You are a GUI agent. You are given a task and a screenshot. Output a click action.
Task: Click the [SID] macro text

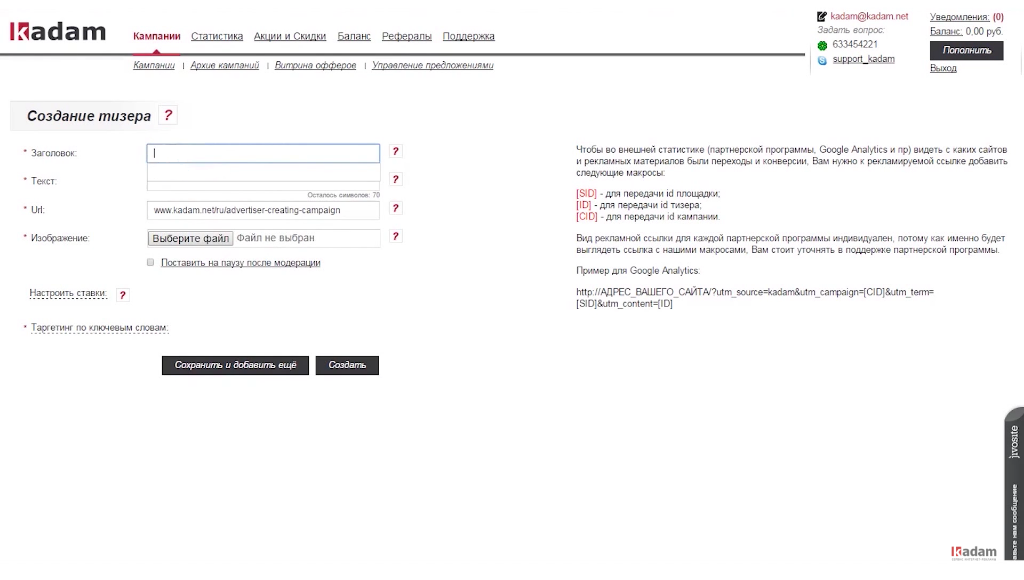[586, 193]
